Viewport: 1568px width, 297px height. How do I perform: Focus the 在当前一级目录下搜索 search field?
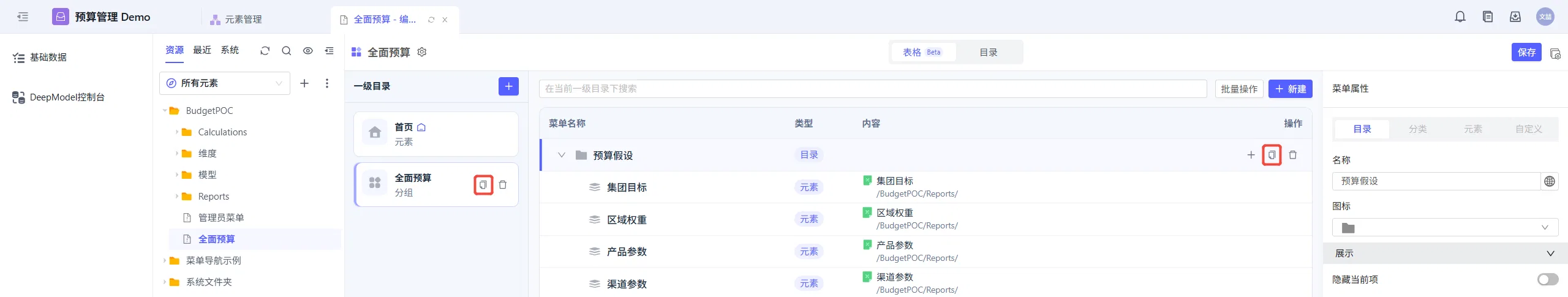[x=873, y=89]
